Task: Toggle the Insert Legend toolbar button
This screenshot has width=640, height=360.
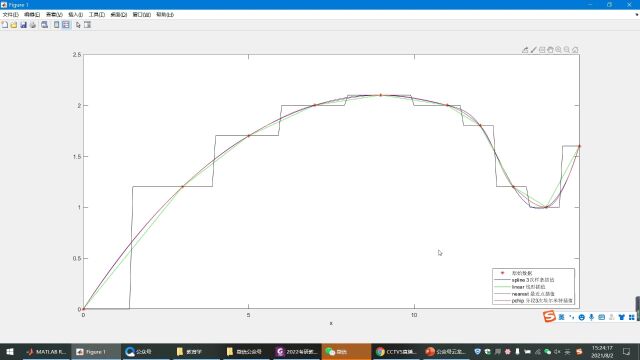Action: point(66,25)
